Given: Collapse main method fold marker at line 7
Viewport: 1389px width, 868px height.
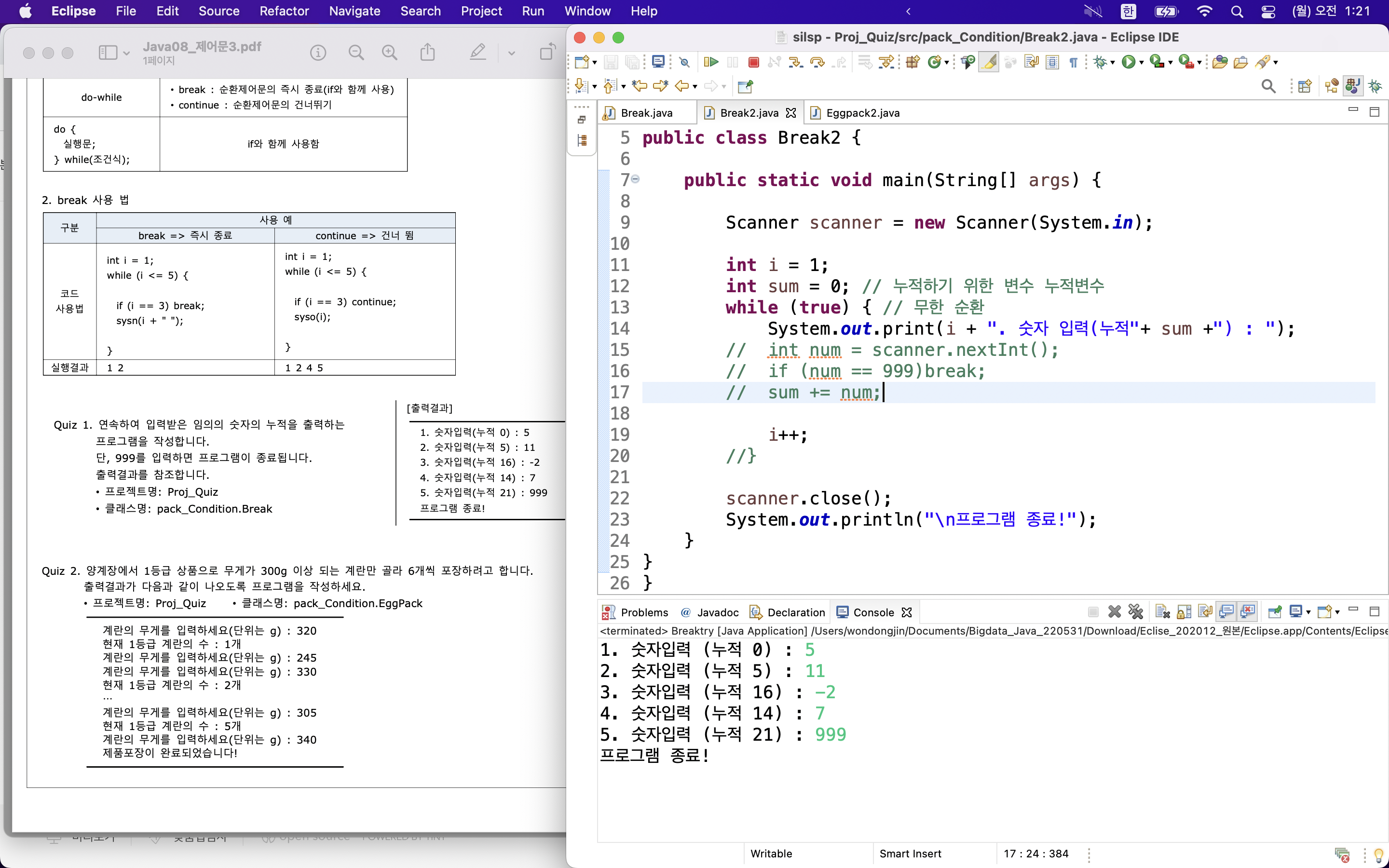Looking at the screenshot, I should (x=635, y=180).
